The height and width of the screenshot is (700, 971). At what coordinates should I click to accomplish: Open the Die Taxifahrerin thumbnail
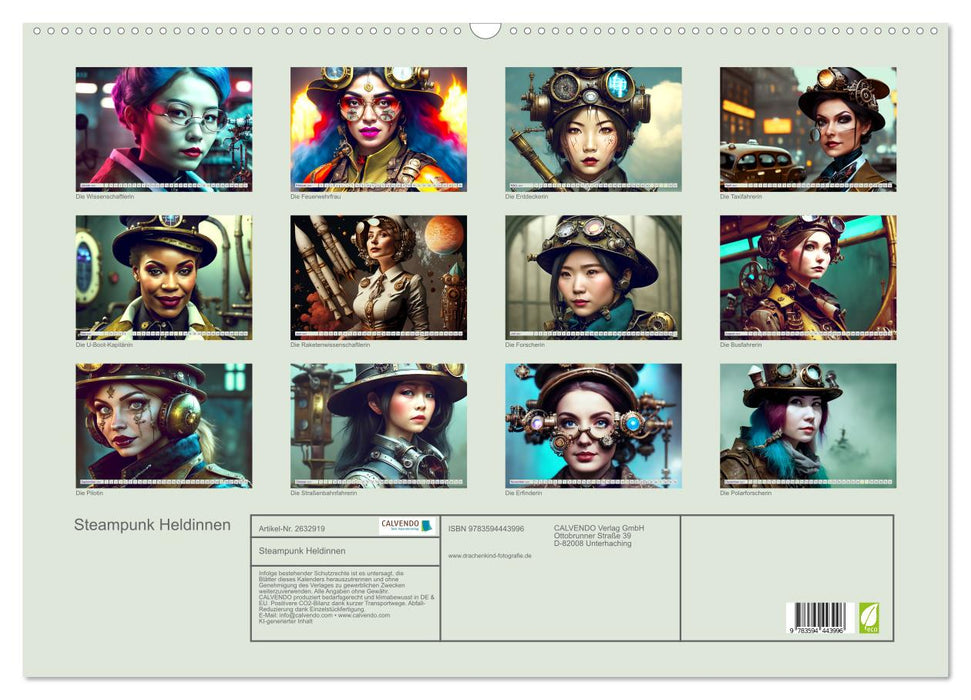click(808, 129)
